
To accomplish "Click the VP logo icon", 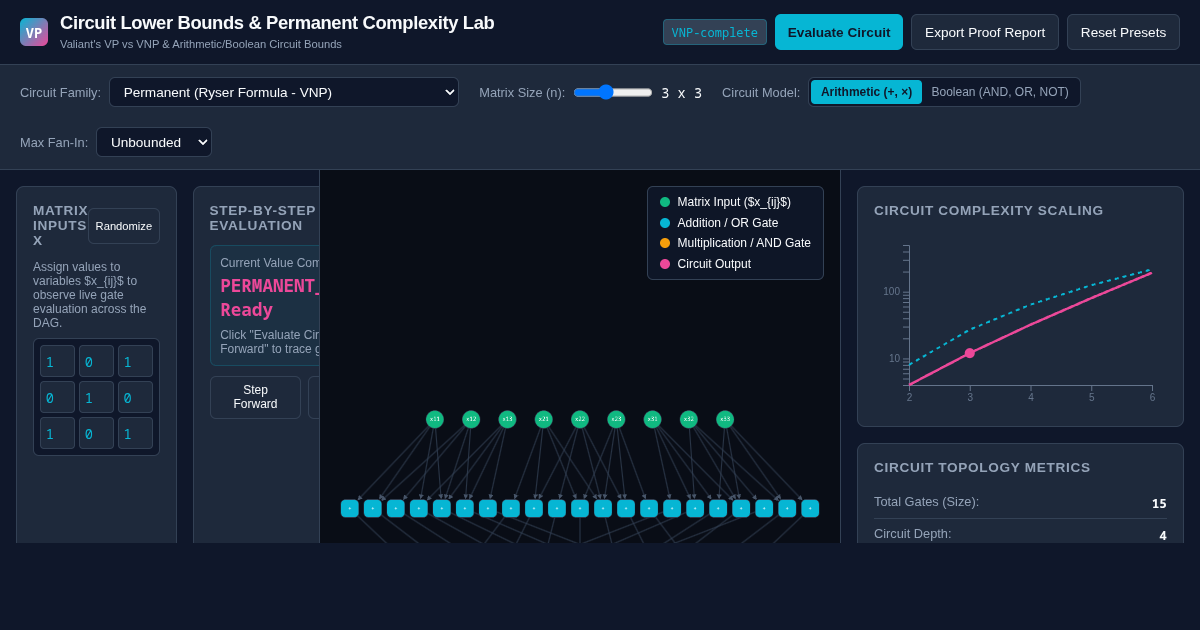I will (x=34, y=32).
